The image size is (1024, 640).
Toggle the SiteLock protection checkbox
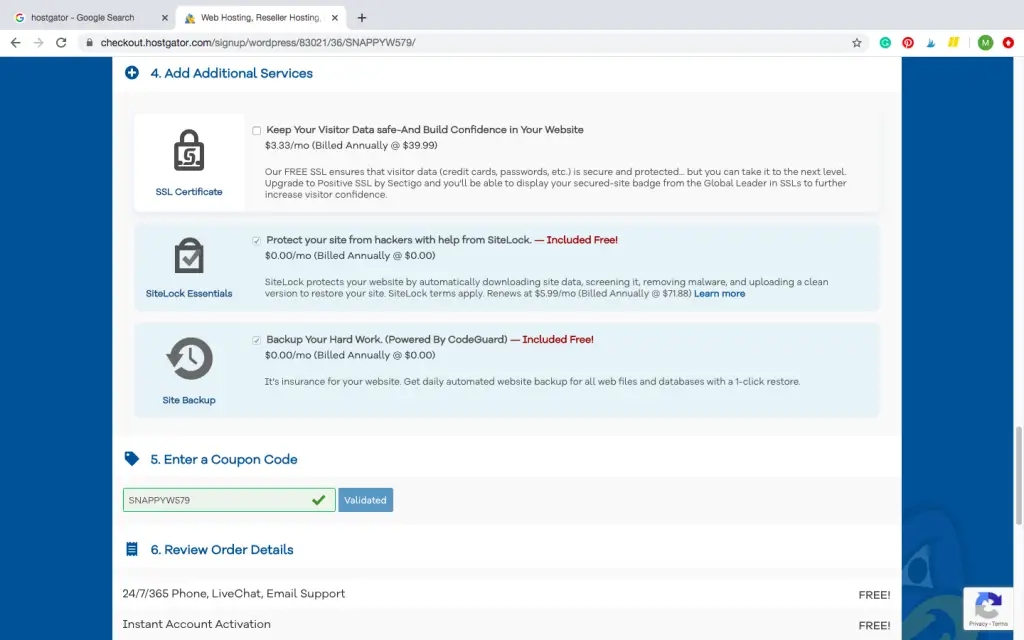pos(257,240)
